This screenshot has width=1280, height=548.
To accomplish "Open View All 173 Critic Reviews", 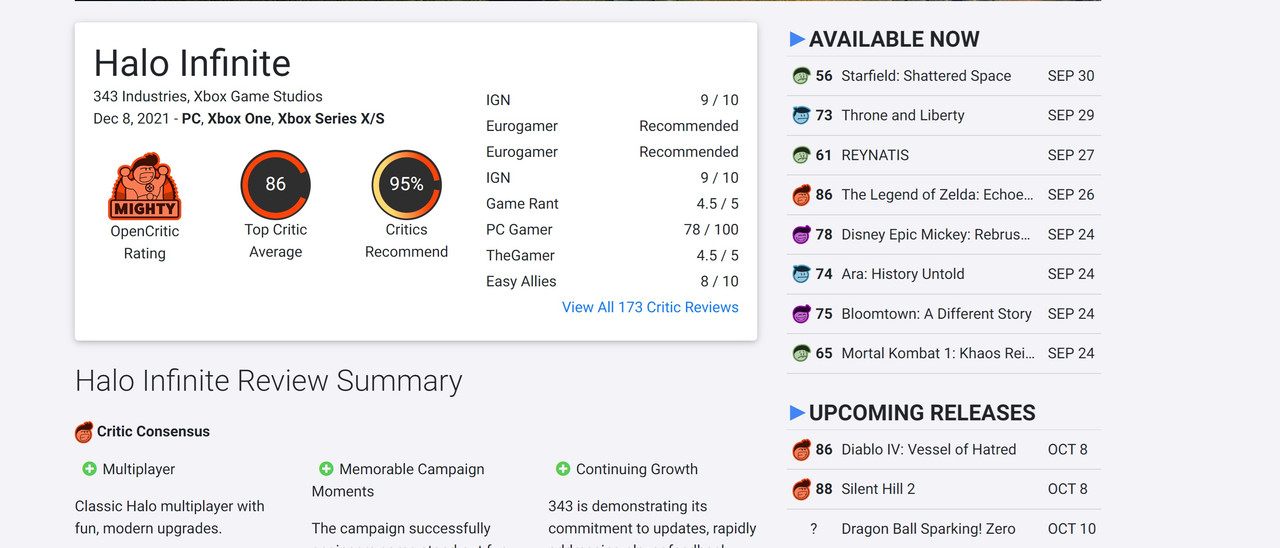I will click(650, 307).
